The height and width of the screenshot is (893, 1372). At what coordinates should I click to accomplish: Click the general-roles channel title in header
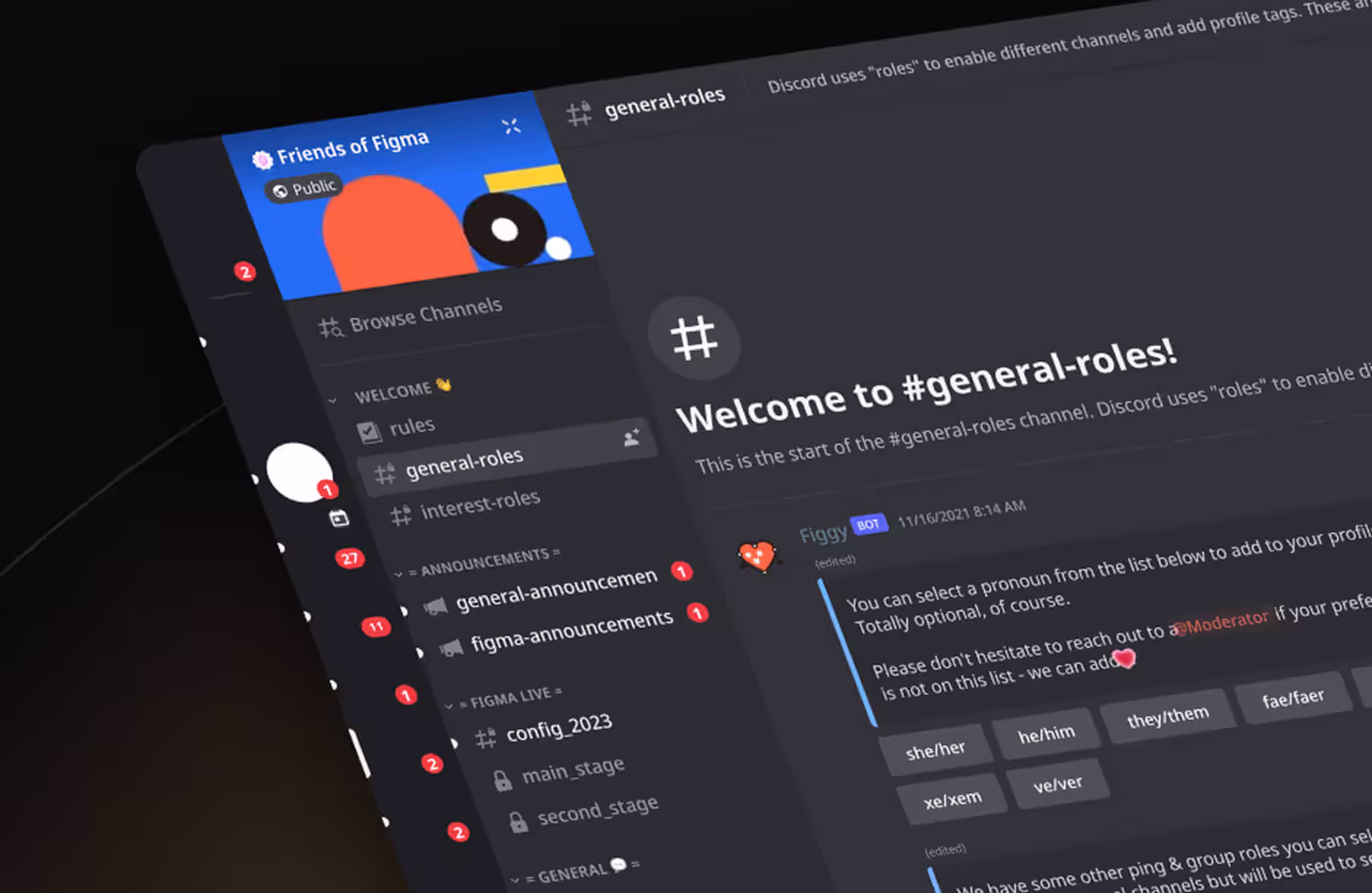coord(664,102)
